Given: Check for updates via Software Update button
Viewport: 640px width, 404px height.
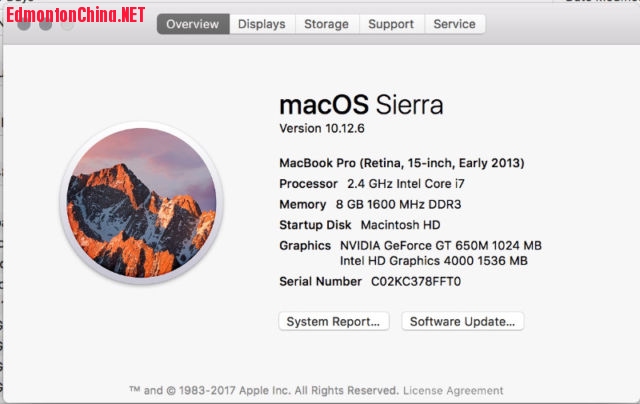Looking at the screenshot, I should click(x=462, y=321).
